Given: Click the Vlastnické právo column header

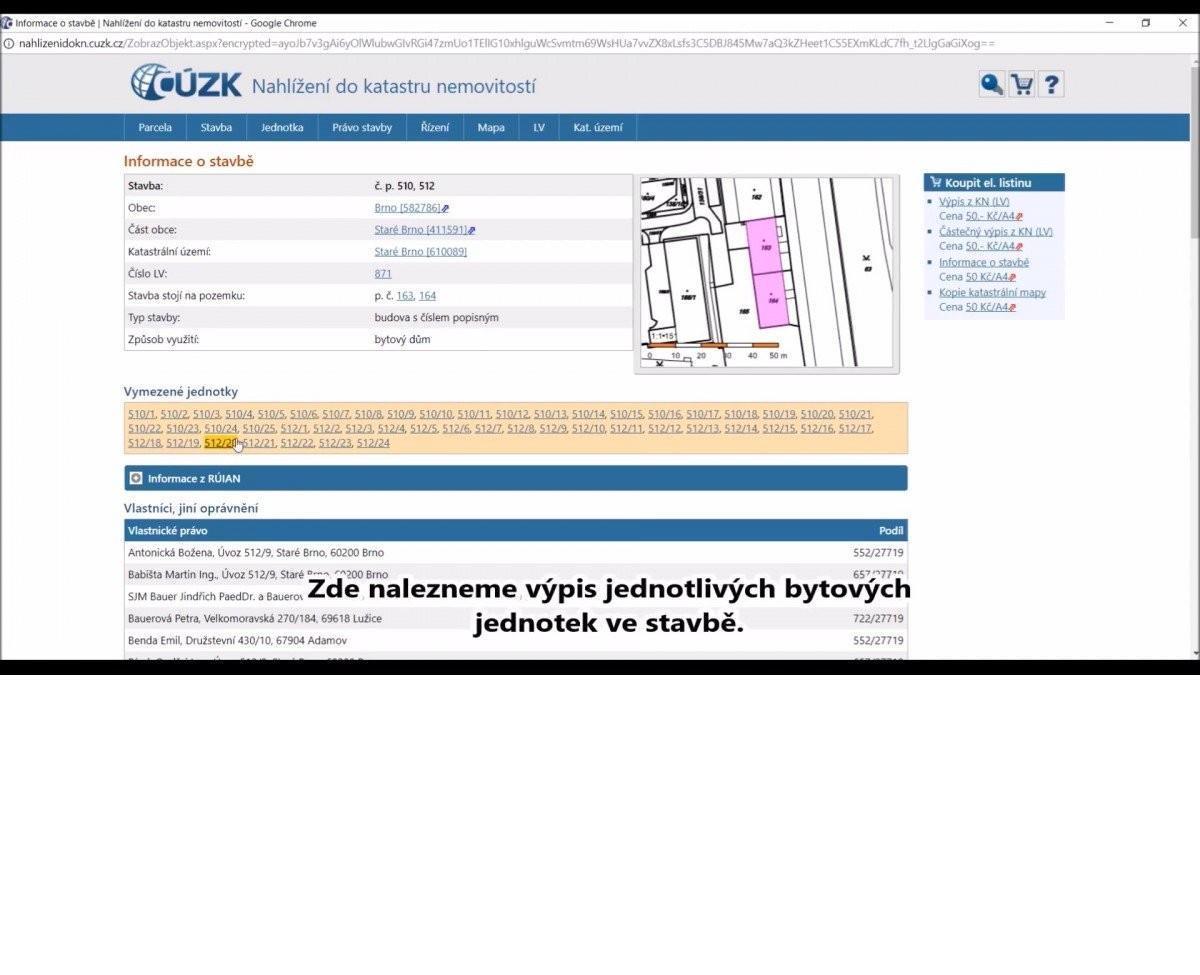Looking at the screenshot, I should [x=168, y=530].
